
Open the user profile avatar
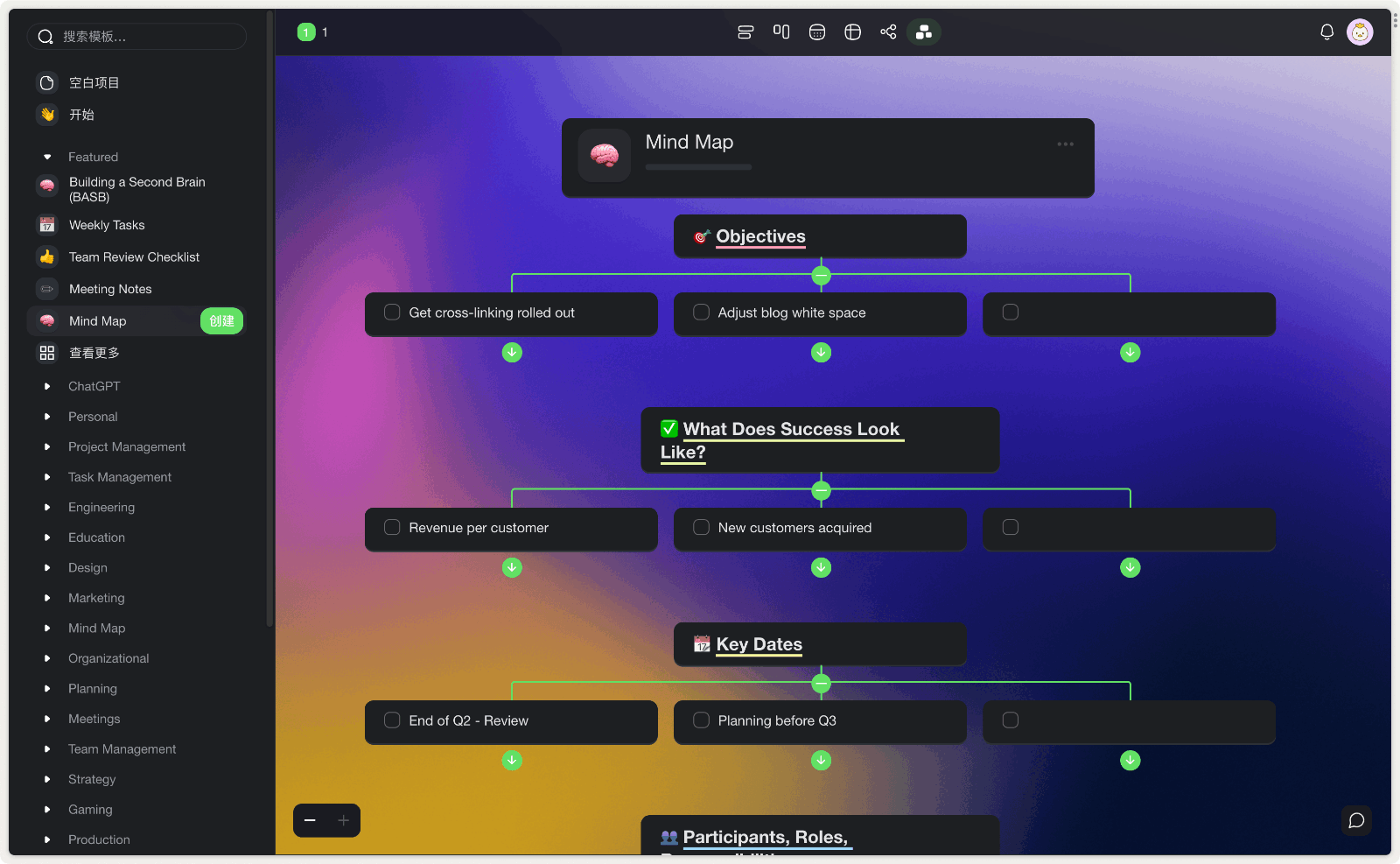1359,32
